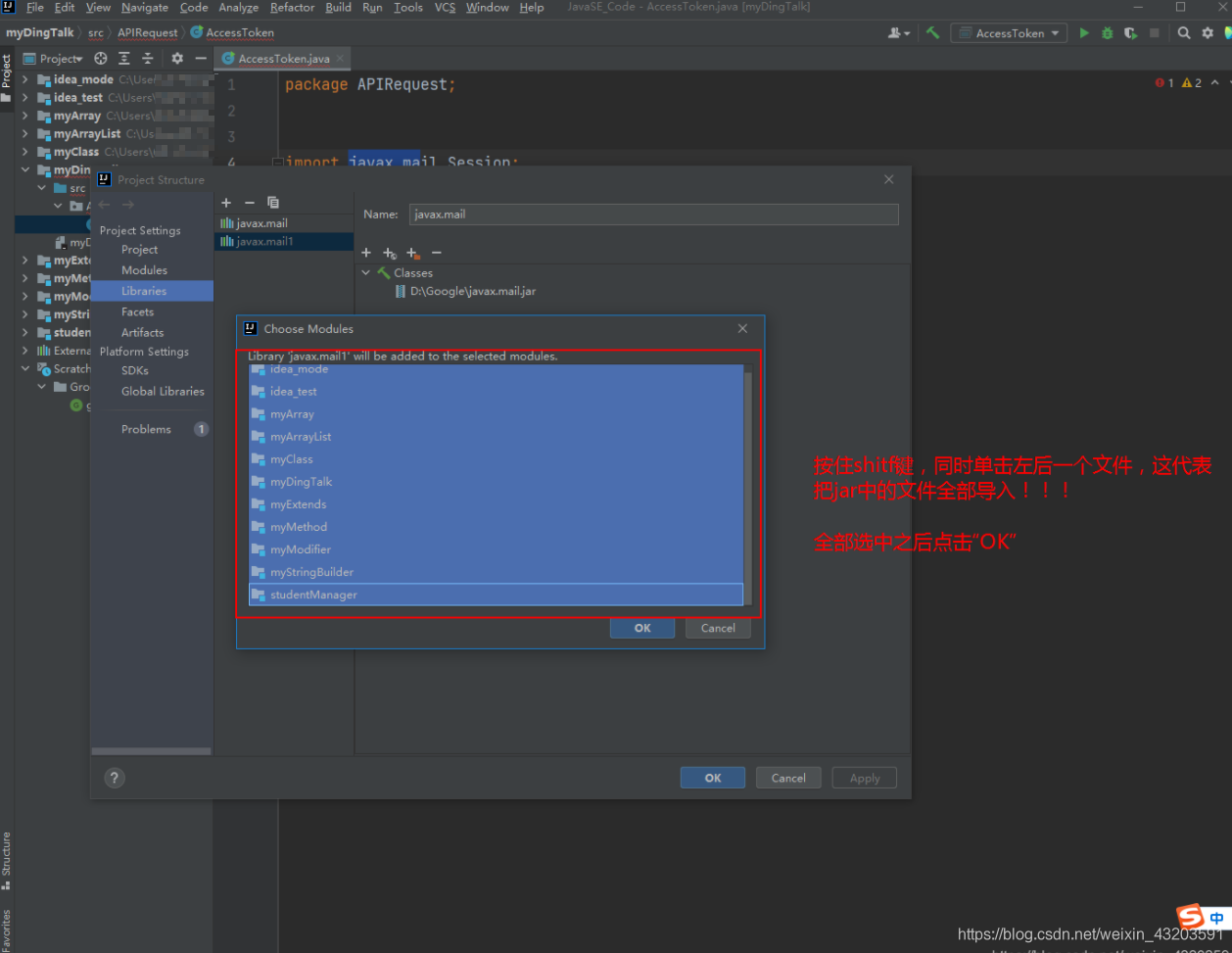Click the Search Everywhere magnifier icon
This screenshot has width=1232, height=953.
click(x=1184, y=32)
